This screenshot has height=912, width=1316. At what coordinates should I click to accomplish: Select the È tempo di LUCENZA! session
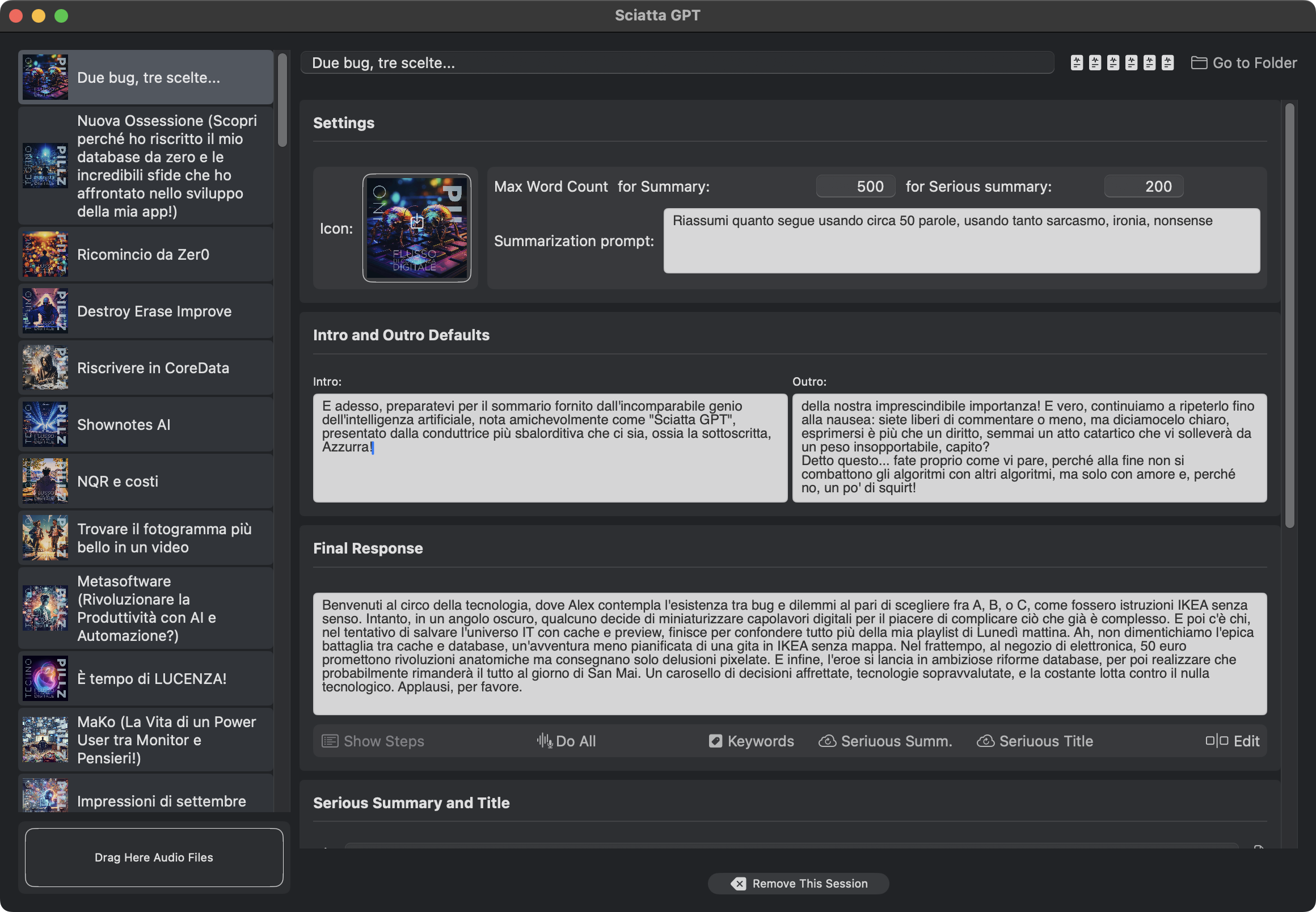(x=146, y=678)
